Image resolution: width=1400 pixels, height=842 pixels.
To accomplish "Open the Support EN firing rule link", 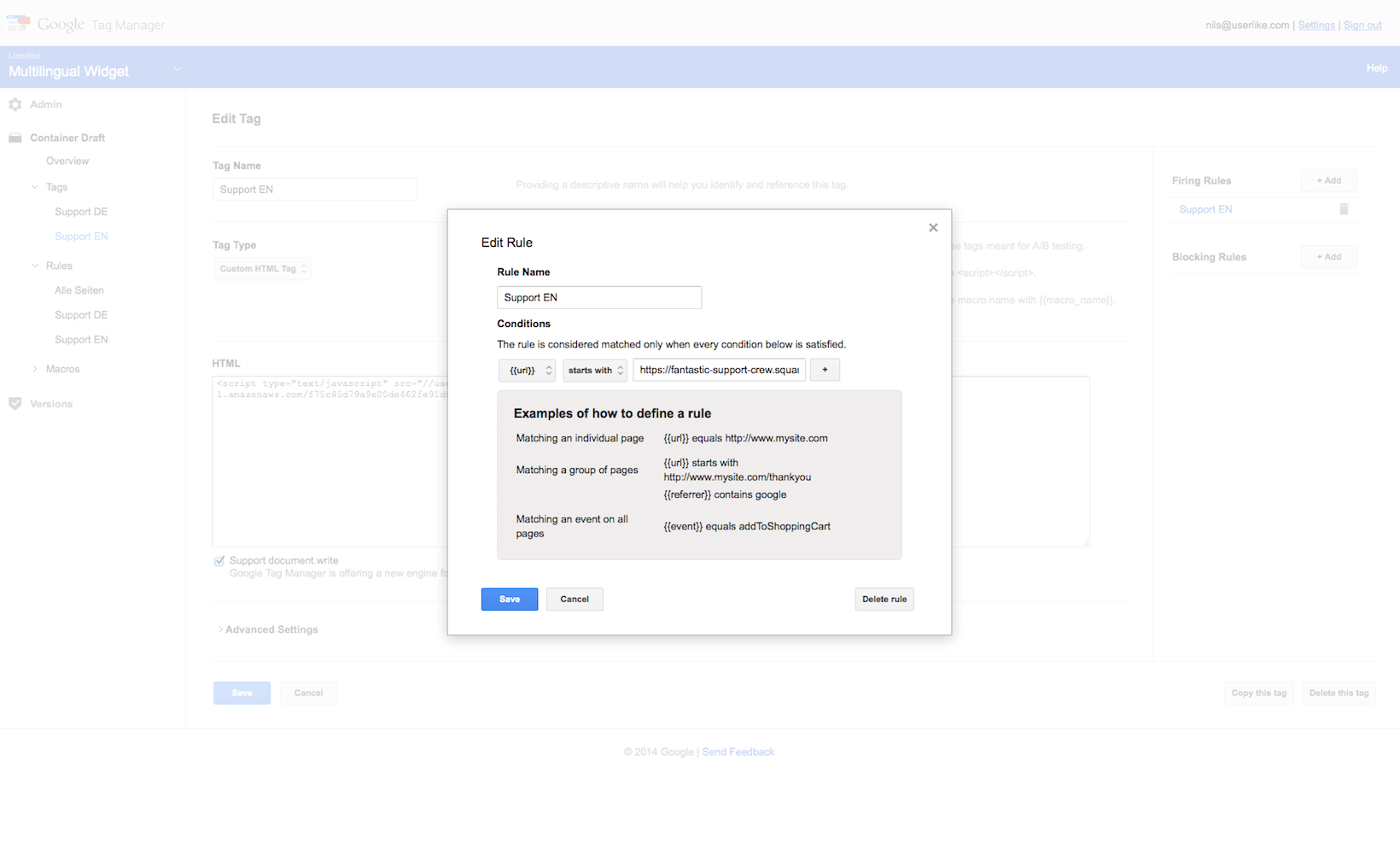I will tap(1205, 209).
